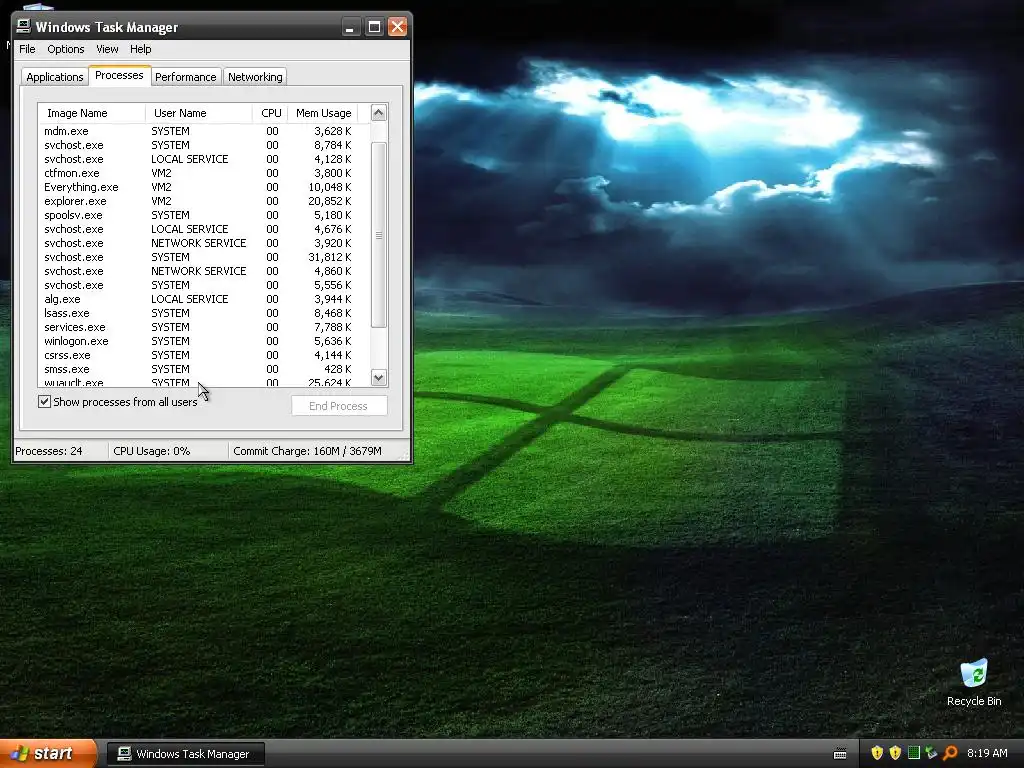Select the spoolsv.exe process
Image resolution: width=1024 pixels, height=768 pixels.
[204, 215]
